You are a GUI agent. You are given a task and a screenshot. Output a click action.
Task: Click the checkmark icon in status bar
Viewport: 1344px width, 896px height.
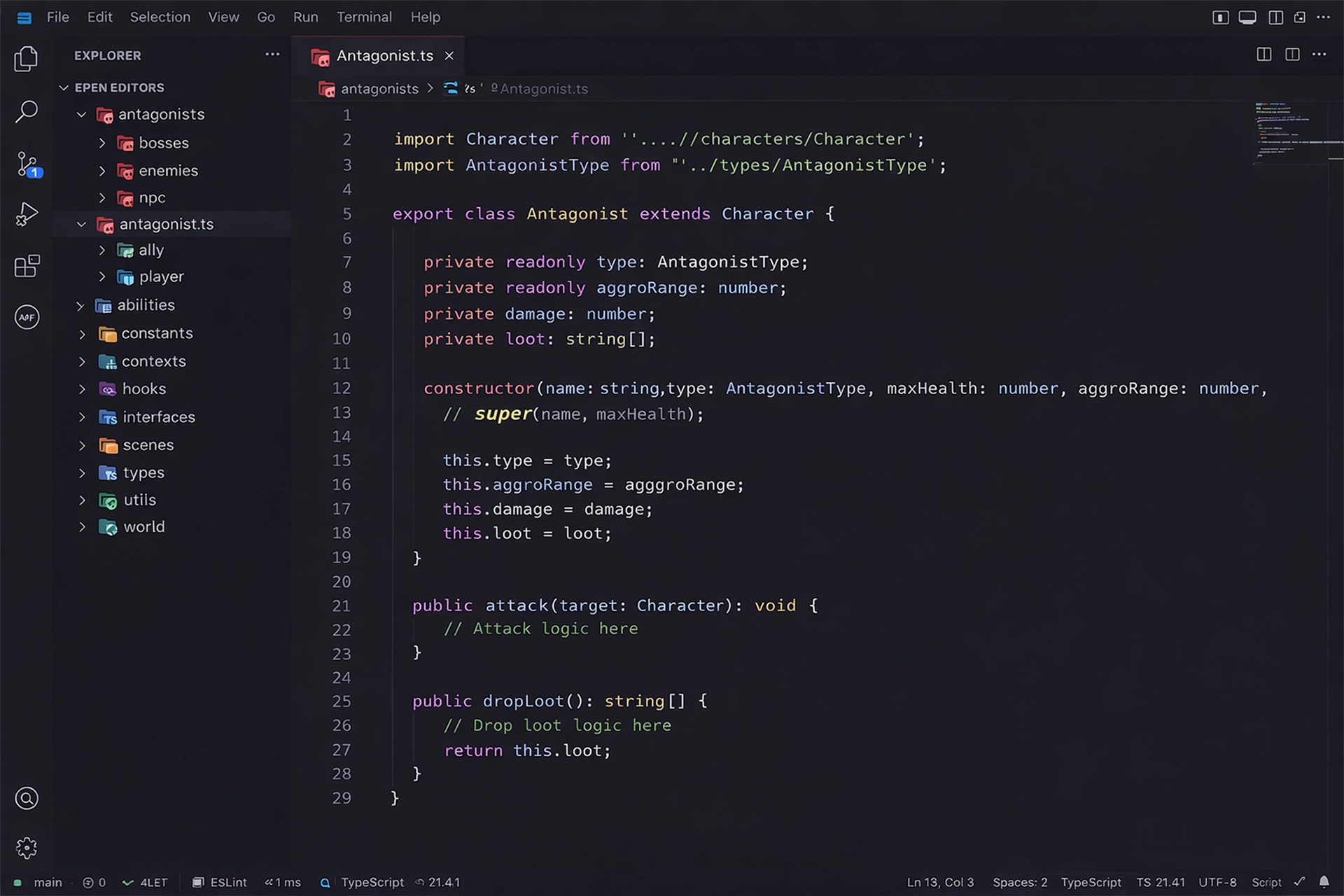[1299, 882]
